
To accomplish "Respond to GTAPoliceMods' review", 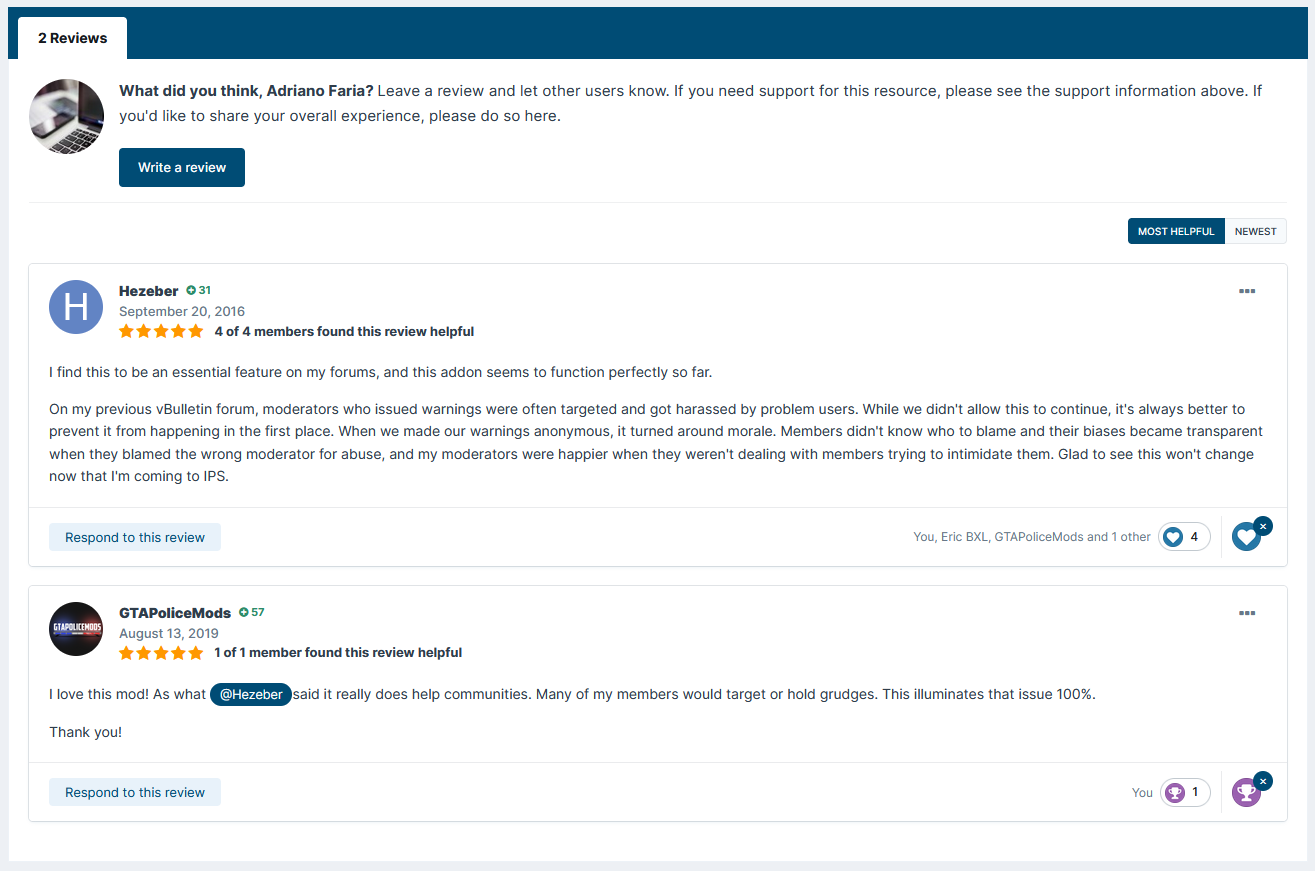I will pos(135,792).
